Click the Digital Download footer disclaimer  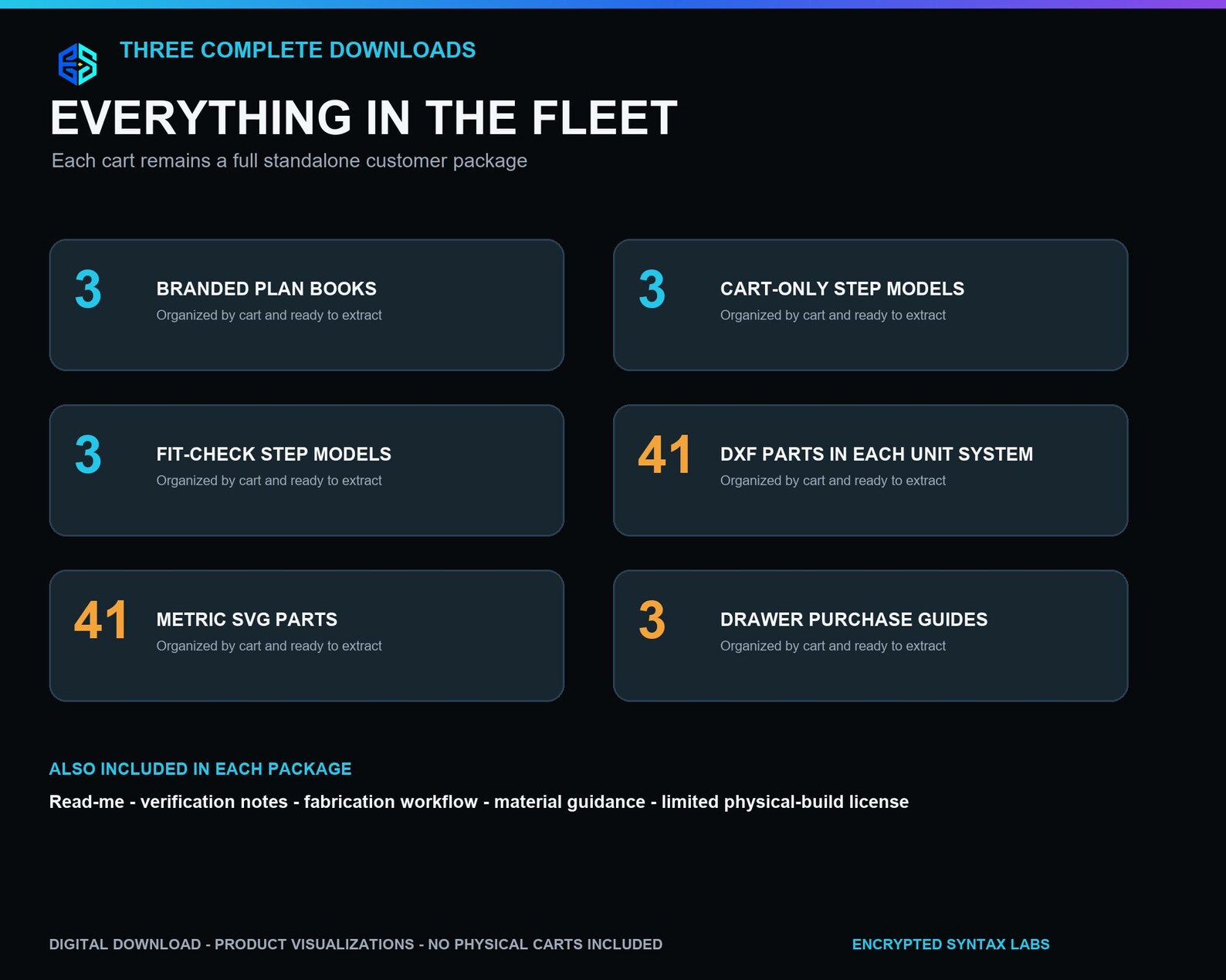pyautogui.click(x=355, y=945)
